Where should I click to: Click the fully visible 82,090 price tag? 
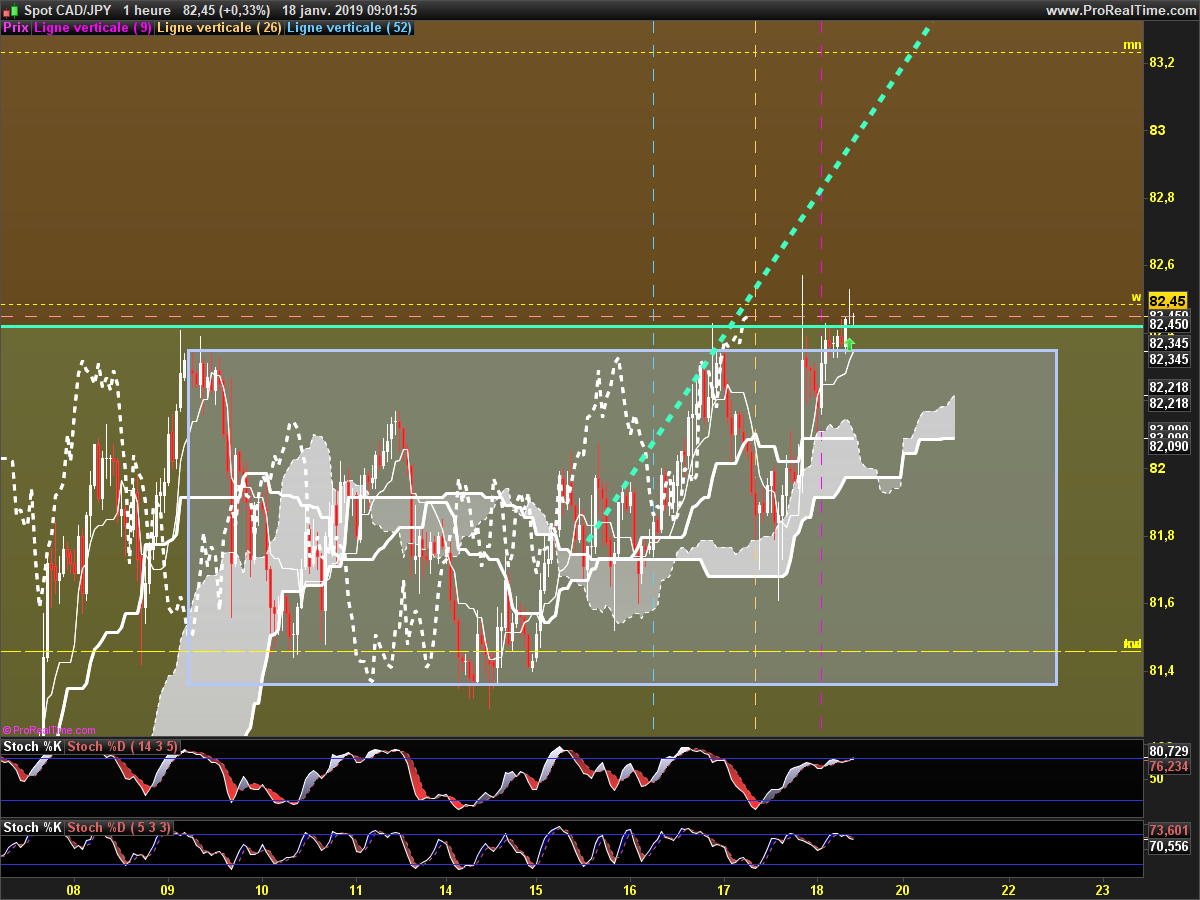tap(1168, 445)
